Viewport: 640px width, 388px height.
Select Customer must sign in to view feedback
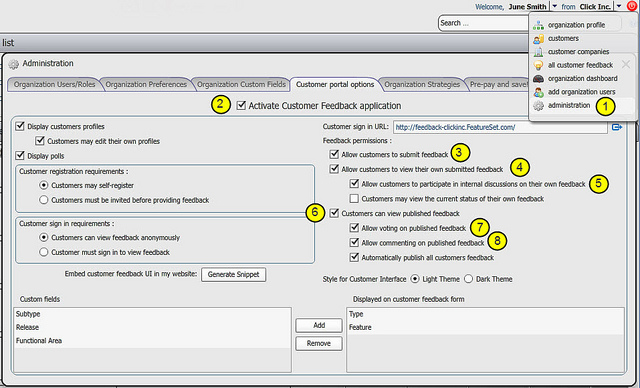coord(44,252)
